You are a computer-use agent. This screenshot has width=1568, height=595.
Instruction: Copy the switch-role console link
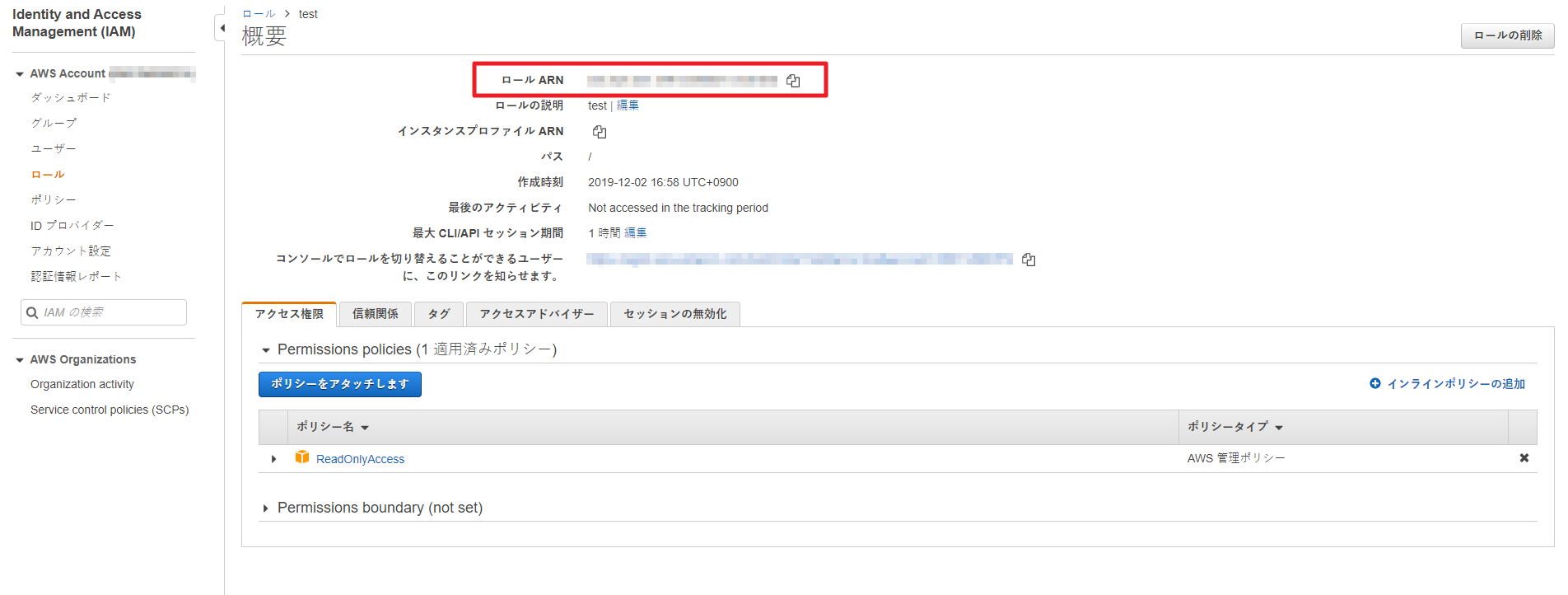click(x=1029, y=260)
